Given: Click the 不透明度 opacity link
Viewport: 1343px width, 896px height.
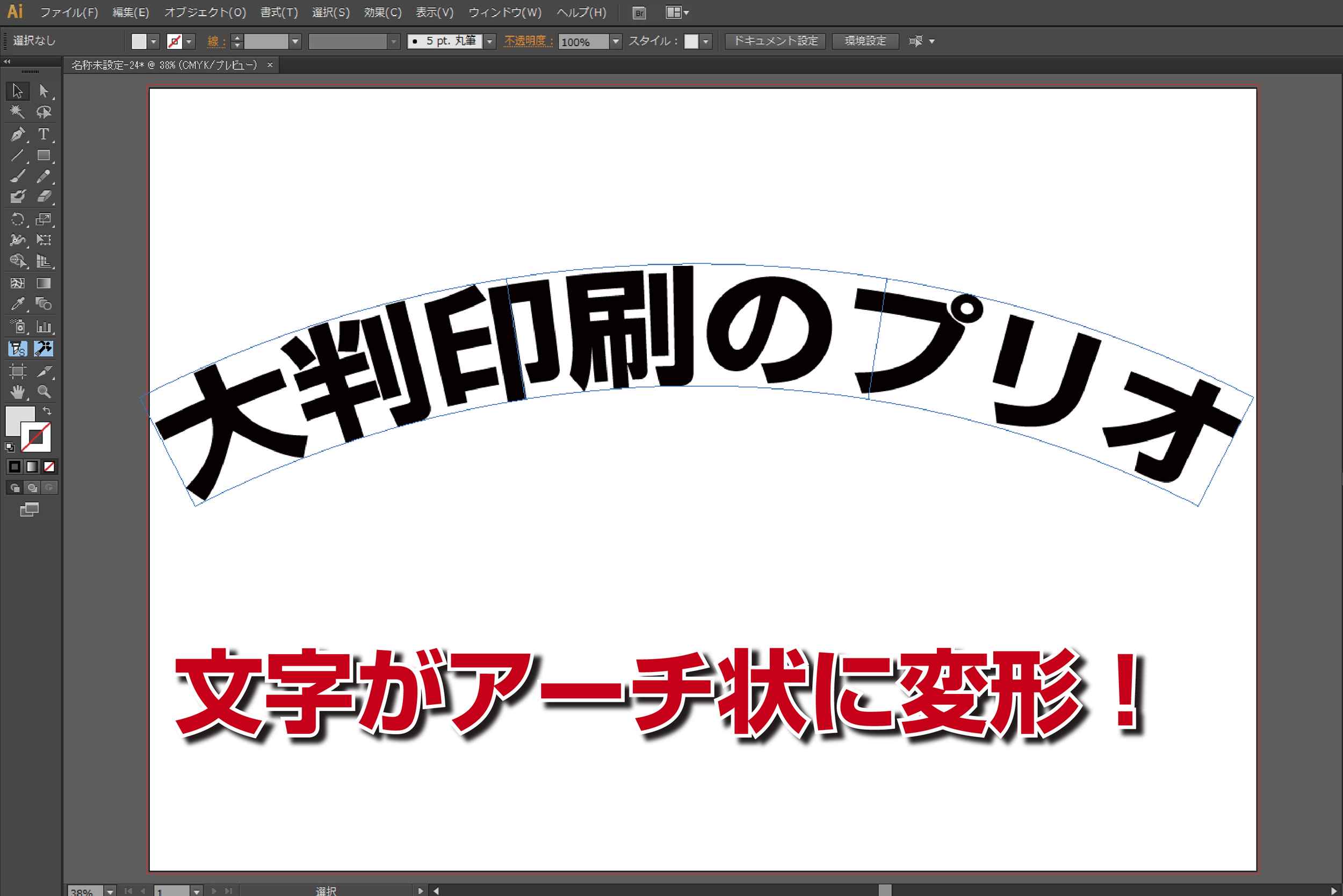Looking at the screenshot, I should [x=528, y=41].
